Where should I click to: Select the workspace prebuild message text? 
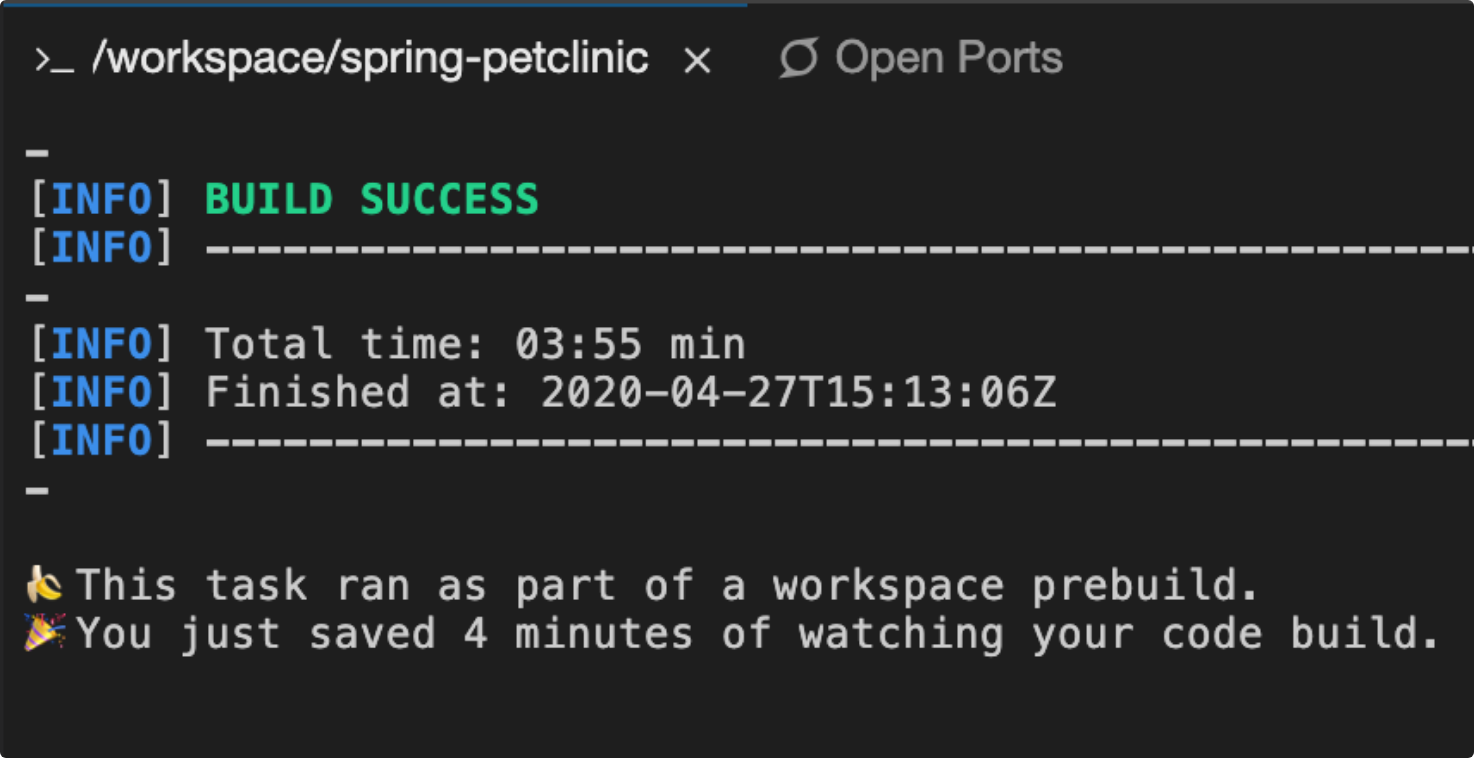(x=660, y=584)
